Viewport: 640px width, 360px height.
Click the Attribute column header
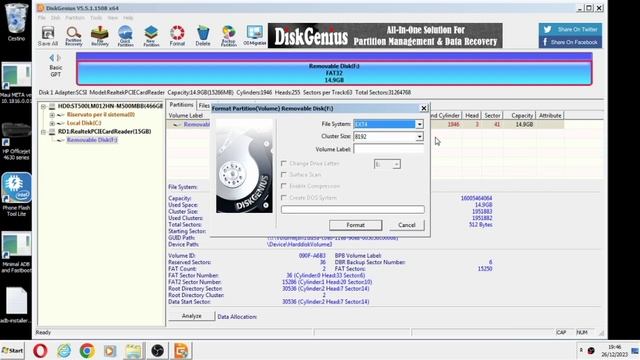point(550,116)
